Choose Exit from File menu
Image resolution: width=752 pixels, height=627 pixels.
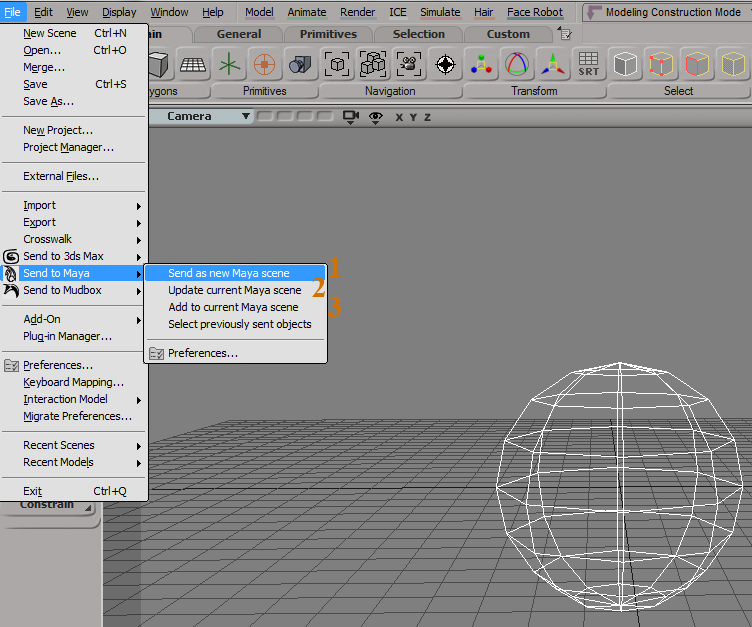click(74, 491)
